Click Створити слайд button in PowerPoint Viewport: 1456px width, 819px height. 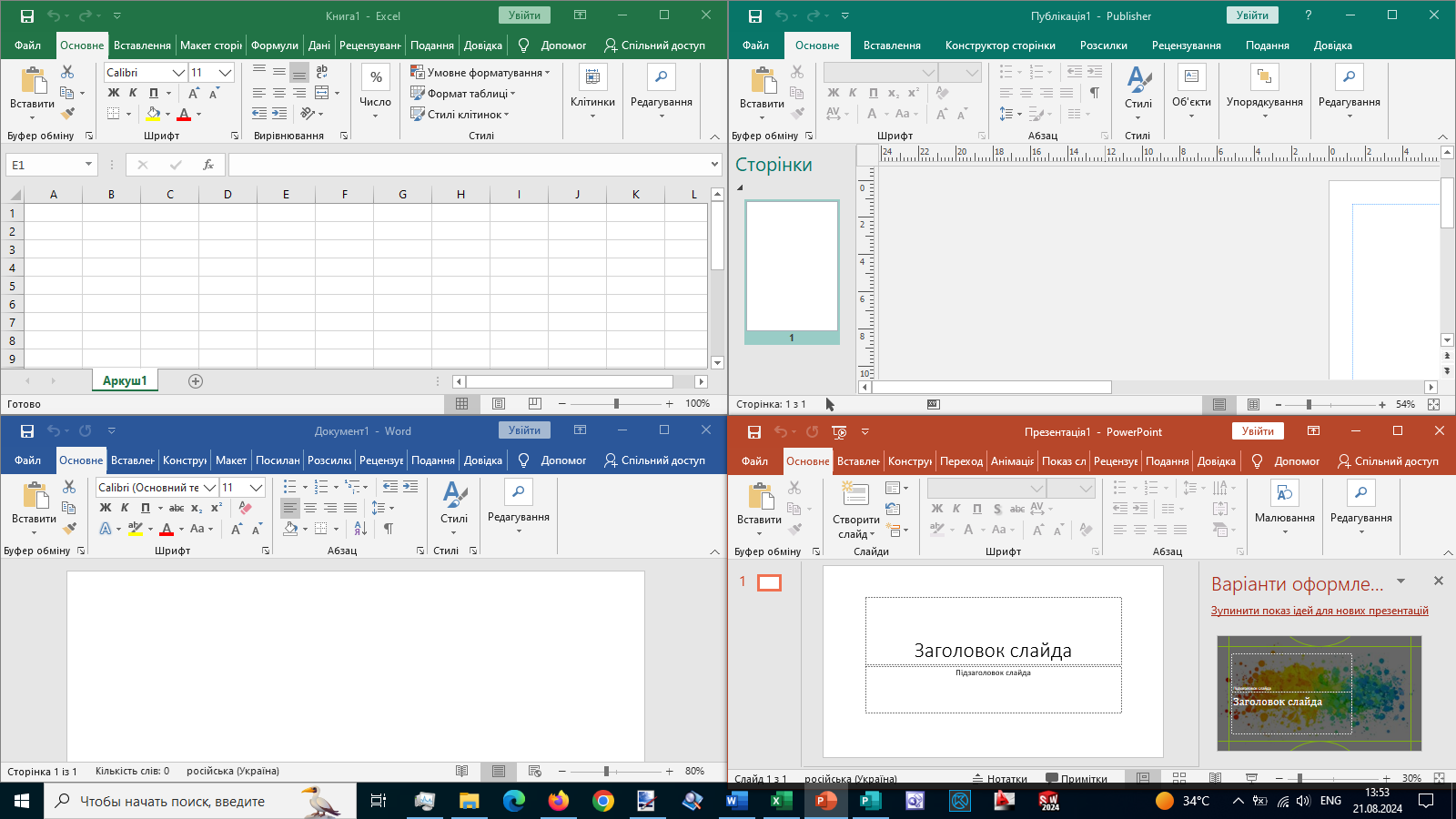(x=855, y=510)
